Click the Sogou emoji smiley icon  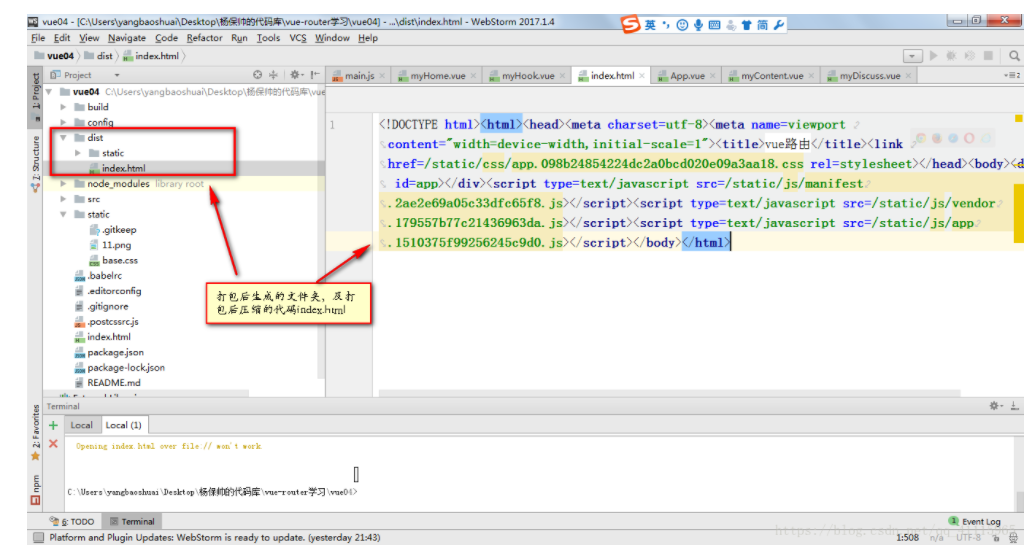(683, 25)
